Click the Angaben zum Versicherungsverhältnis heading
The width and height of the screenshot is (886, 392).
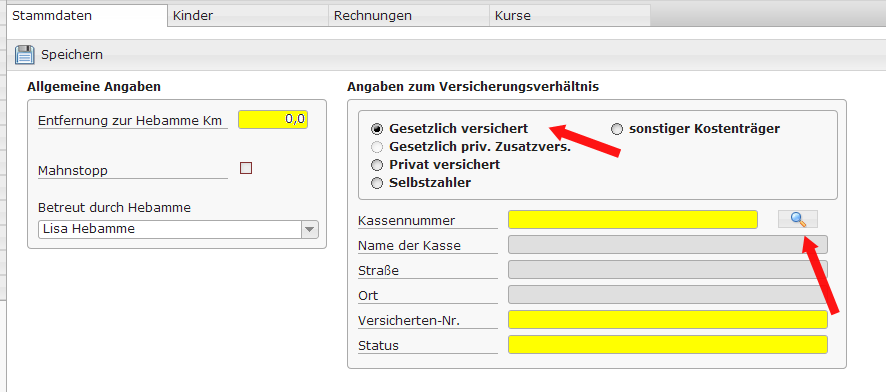click(473, 86)
